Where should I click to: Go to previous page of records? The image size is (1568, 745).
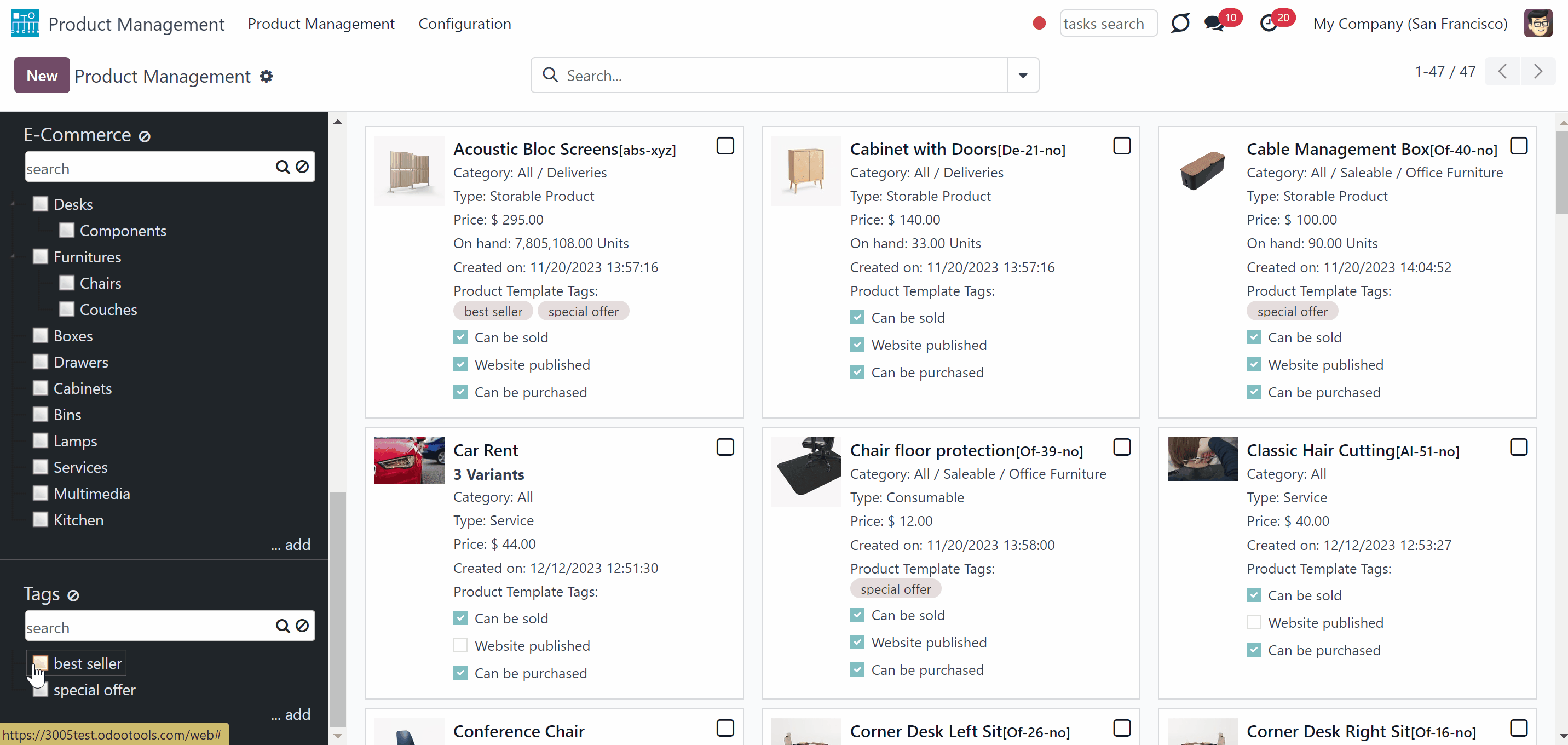click(1502, 72)
